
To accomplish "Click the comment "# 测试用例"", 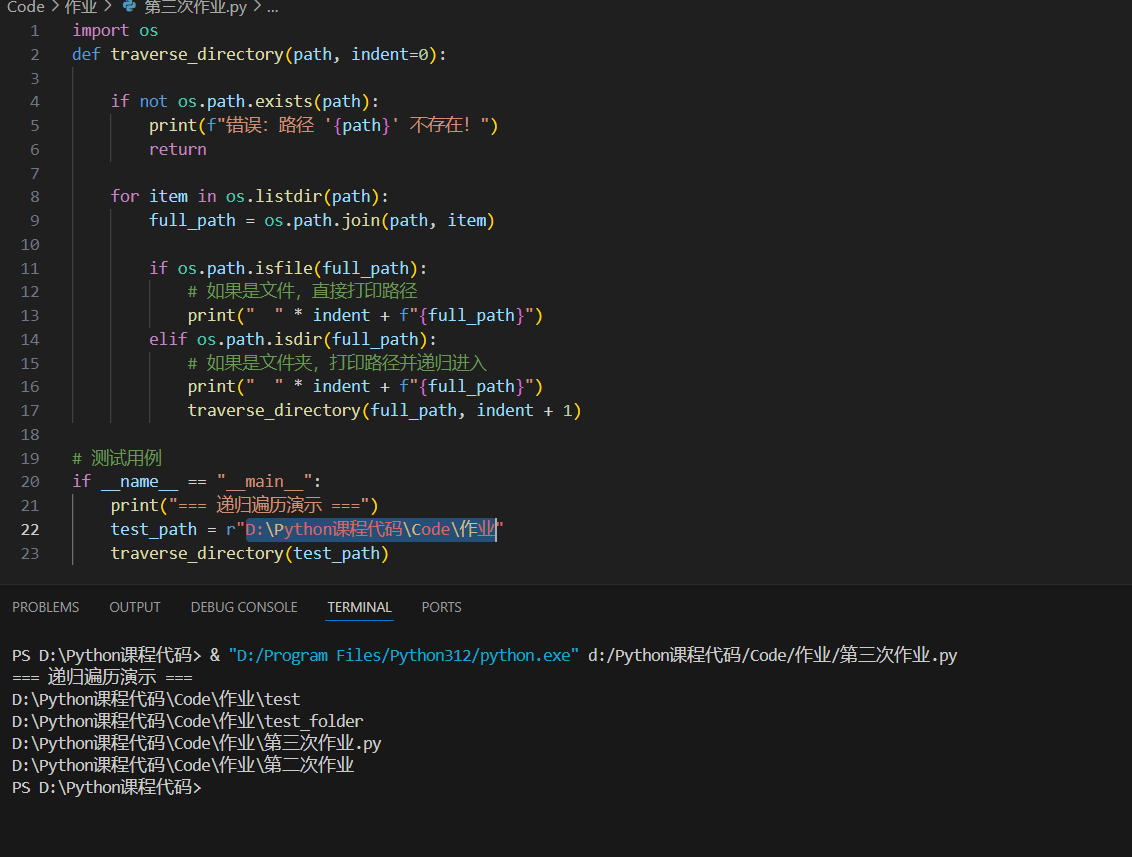I will click(117, 458).
